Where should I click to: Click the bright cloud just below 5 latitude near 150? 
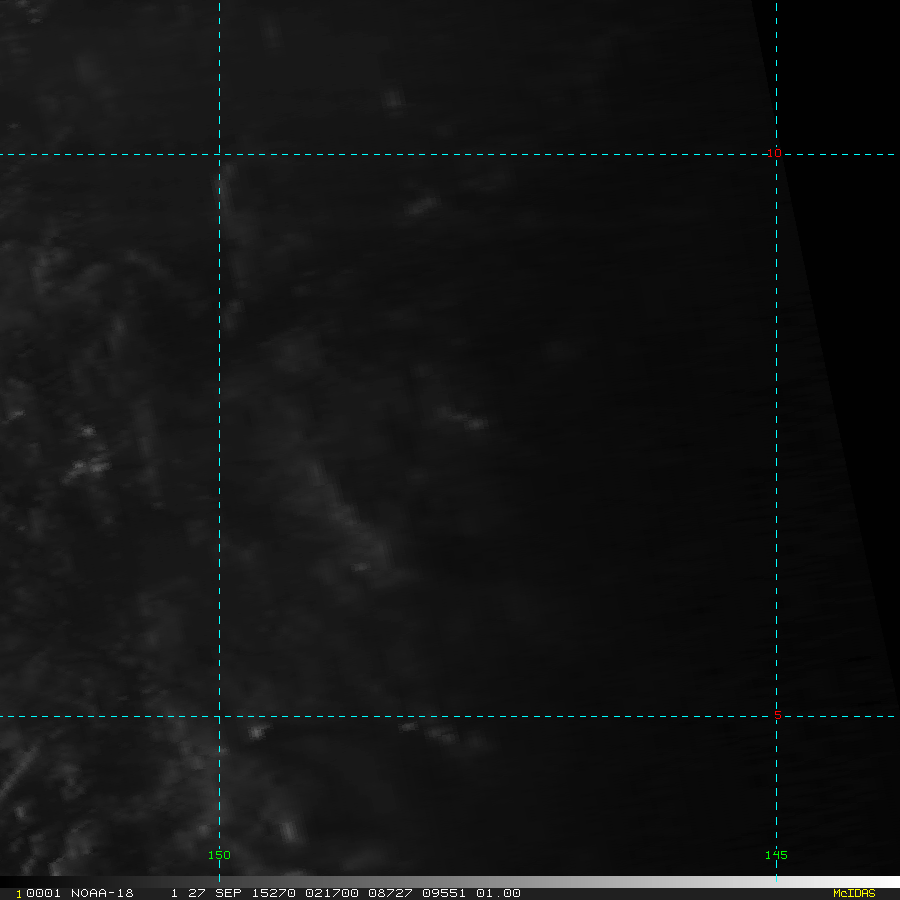pos(257,732)
